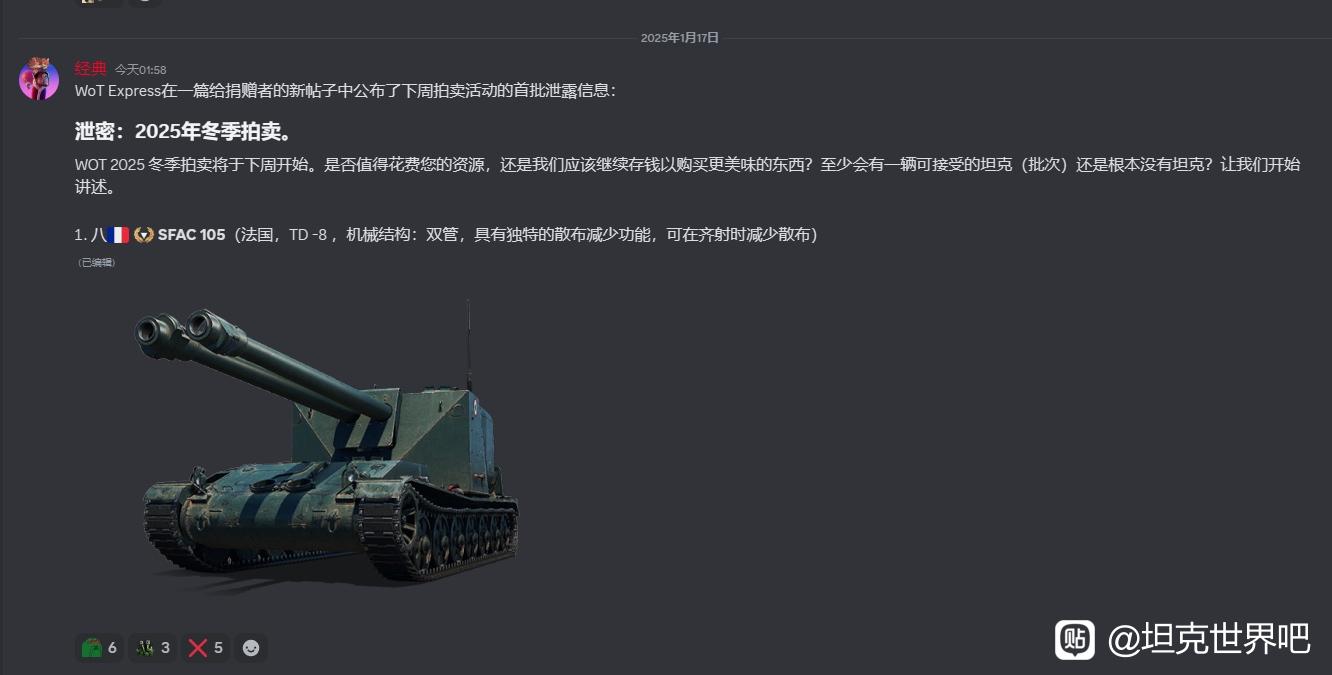Click the Tieba 贴 logo watermark
The width and height of the screenshot is (1332, 675).
[x=1075, y=639]
